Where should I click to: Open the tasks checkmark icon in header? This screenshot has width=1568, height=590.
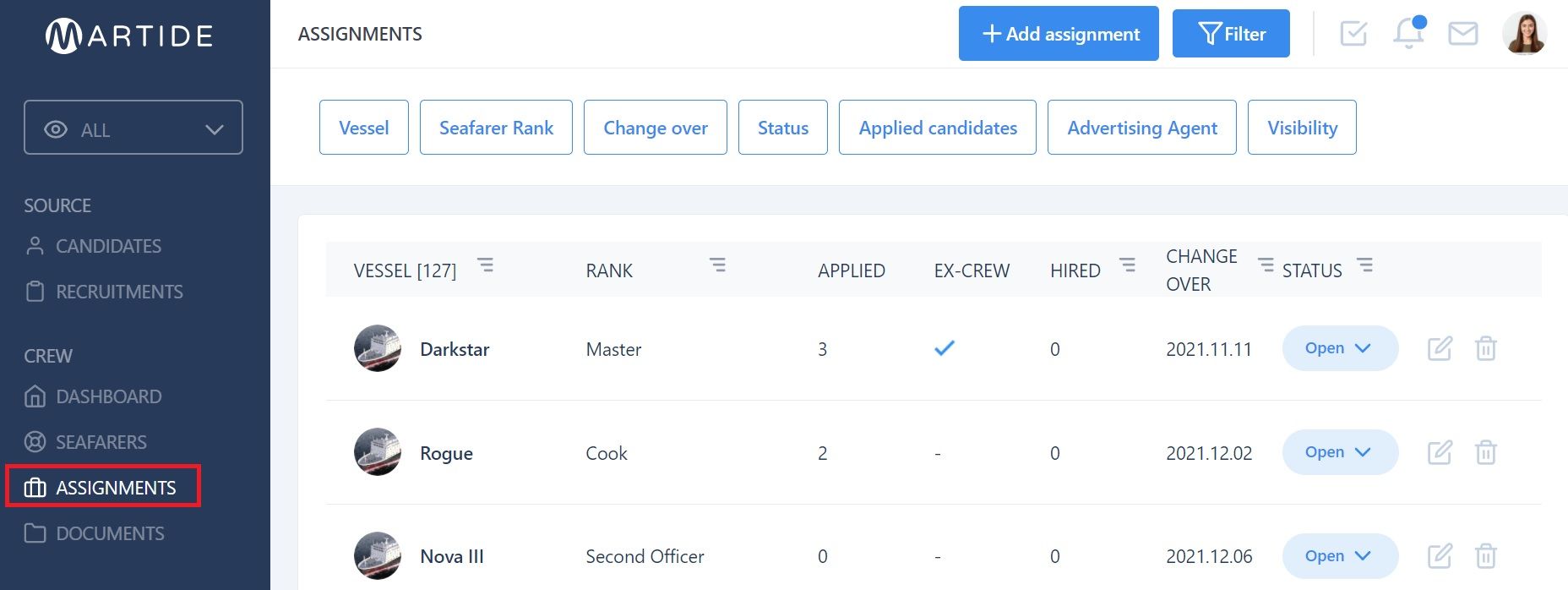1353,34
